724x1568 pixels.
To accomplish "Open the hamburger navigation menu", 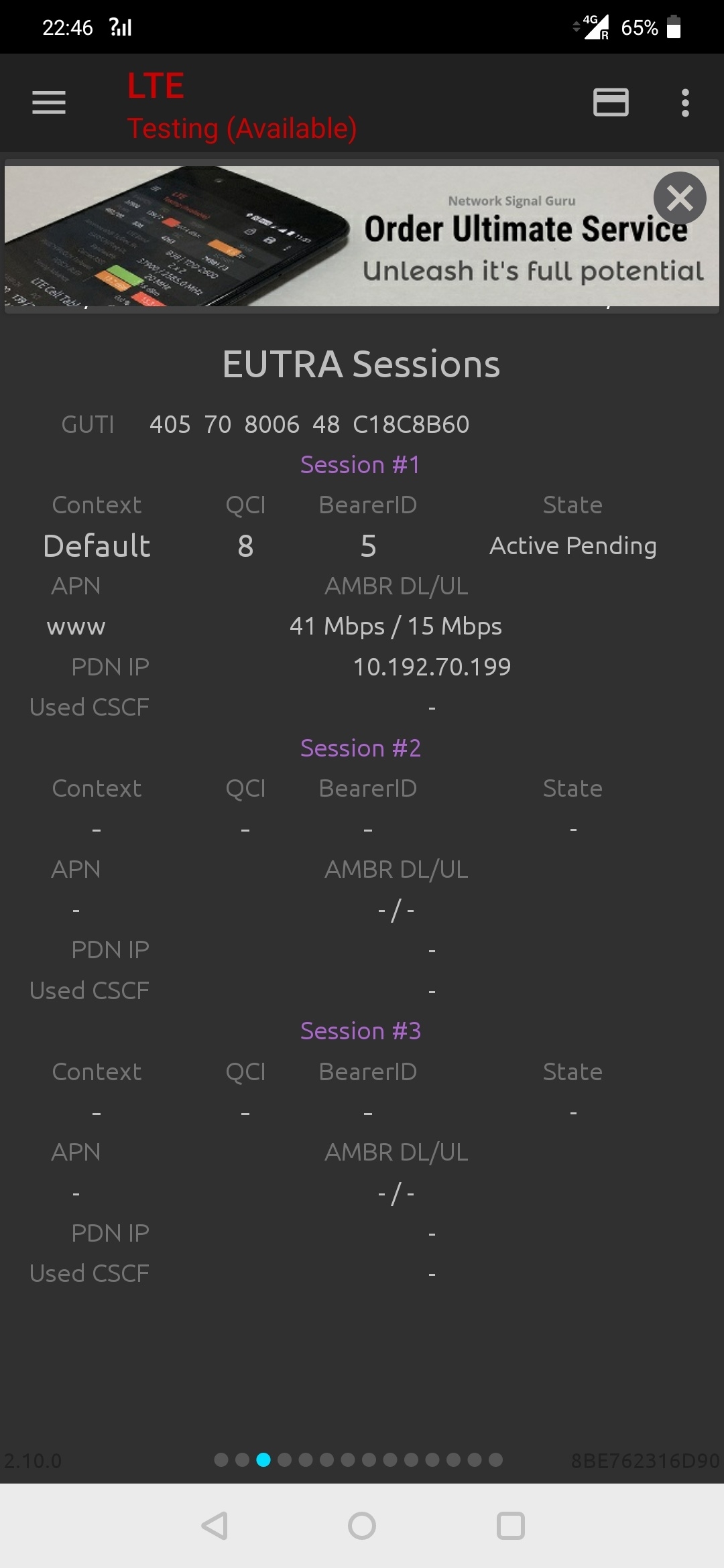I will click(x=49, y=103).
